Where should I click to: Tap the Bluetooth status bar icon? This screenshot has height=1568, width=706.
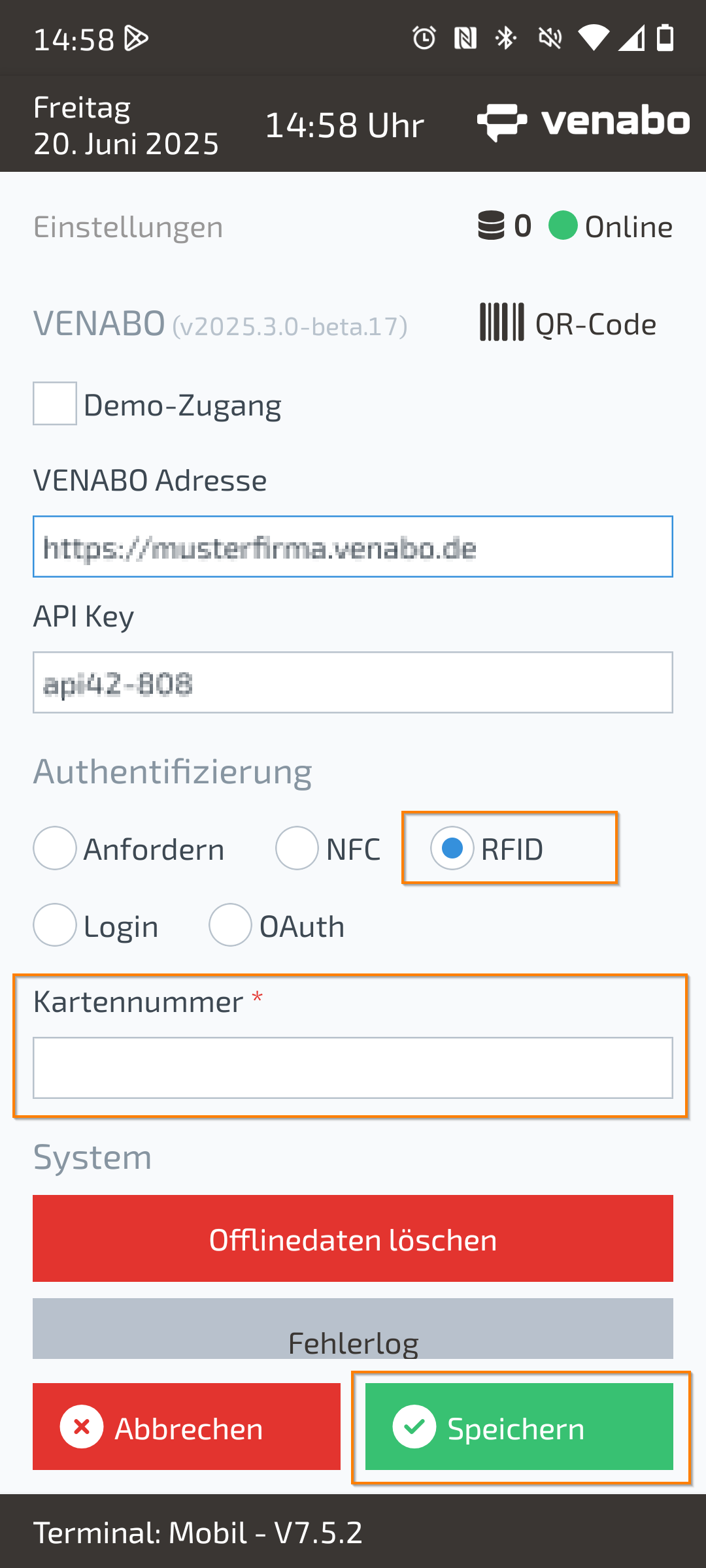point(506,39)
